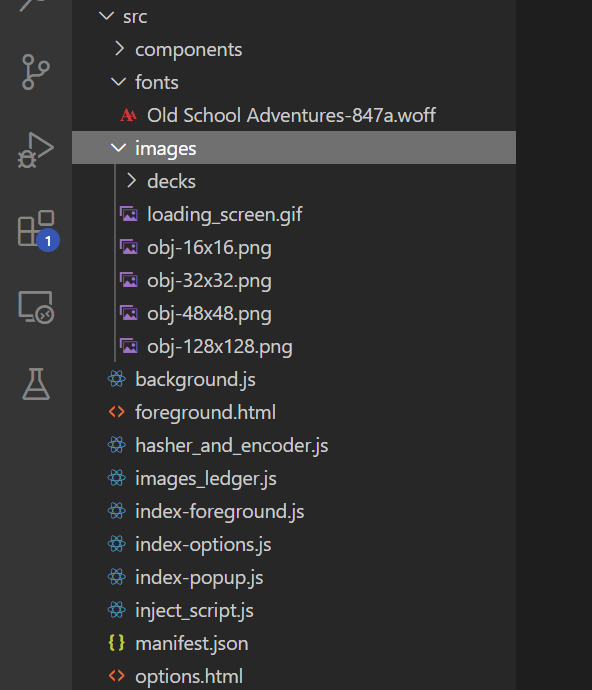Viewport: 592px width, 690px height.
Task: Select the components folder label
Action: pyautogui.click(x=188, y=50)
